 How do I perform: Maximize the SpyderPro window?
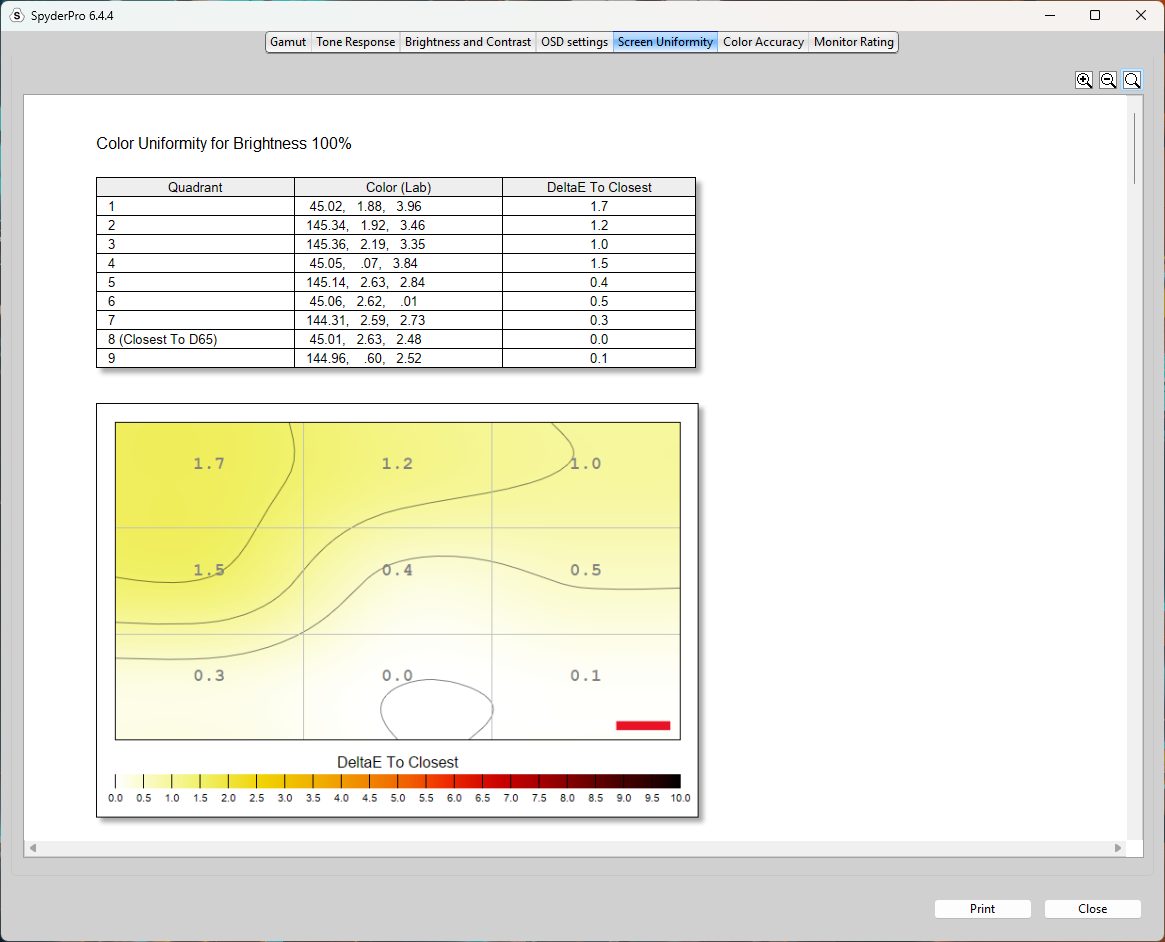(1094, 16)
